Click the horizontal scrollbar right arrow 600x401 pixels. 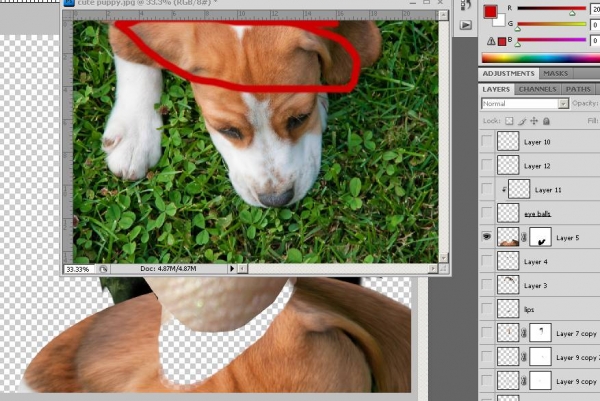click(433, 269)
